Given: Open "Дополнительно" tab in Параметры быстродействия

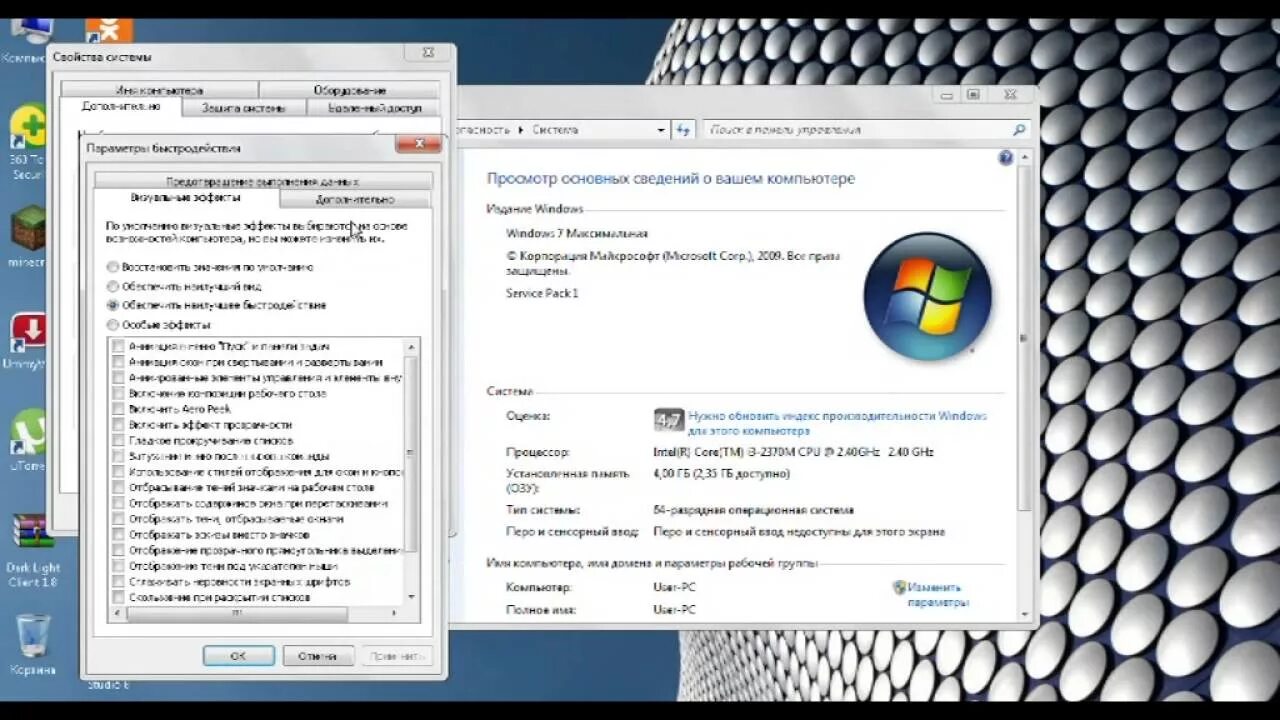Looking at the screenshot, I should 355,199.
